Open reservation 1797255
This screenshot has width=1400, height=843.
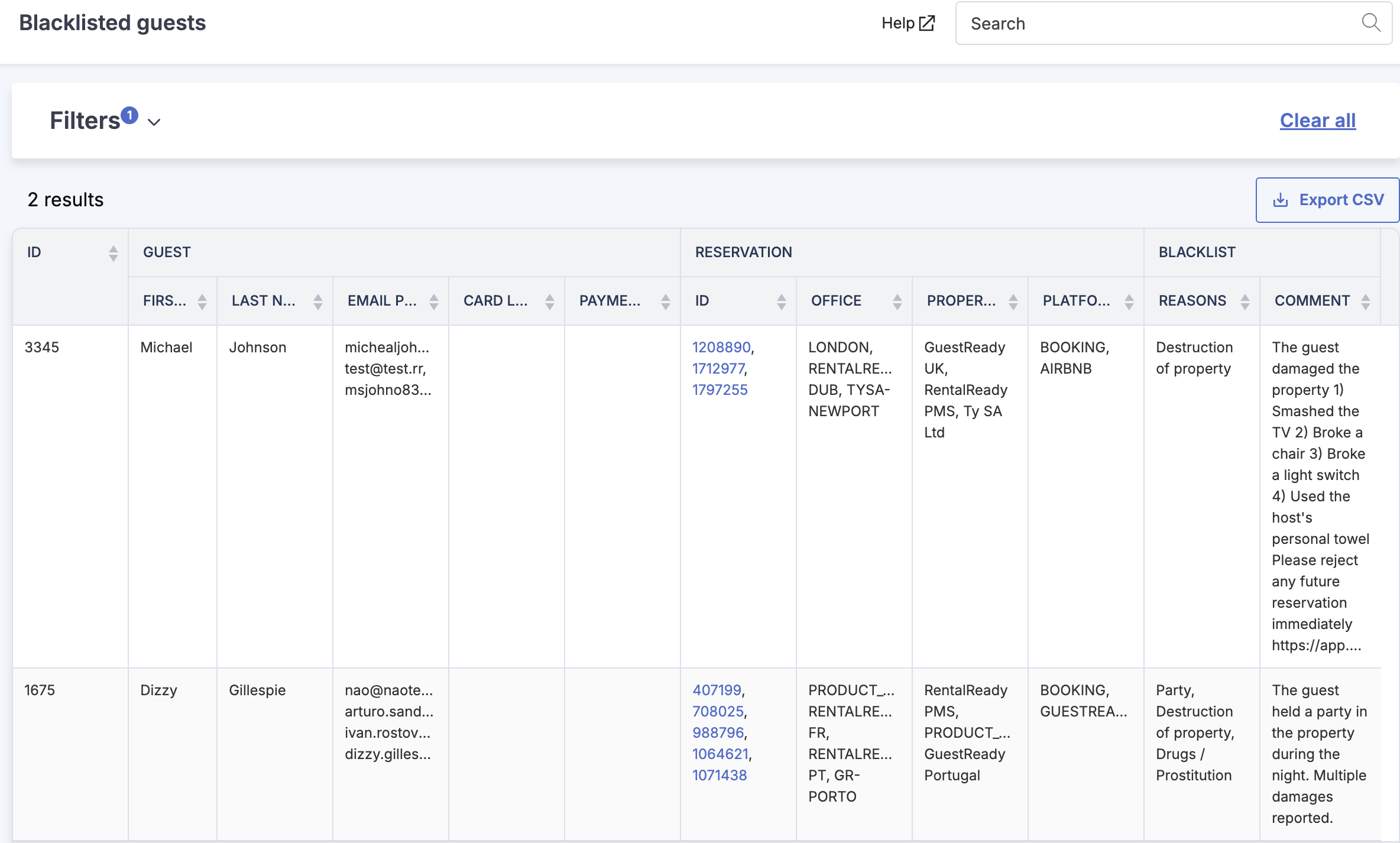point(720,390)
